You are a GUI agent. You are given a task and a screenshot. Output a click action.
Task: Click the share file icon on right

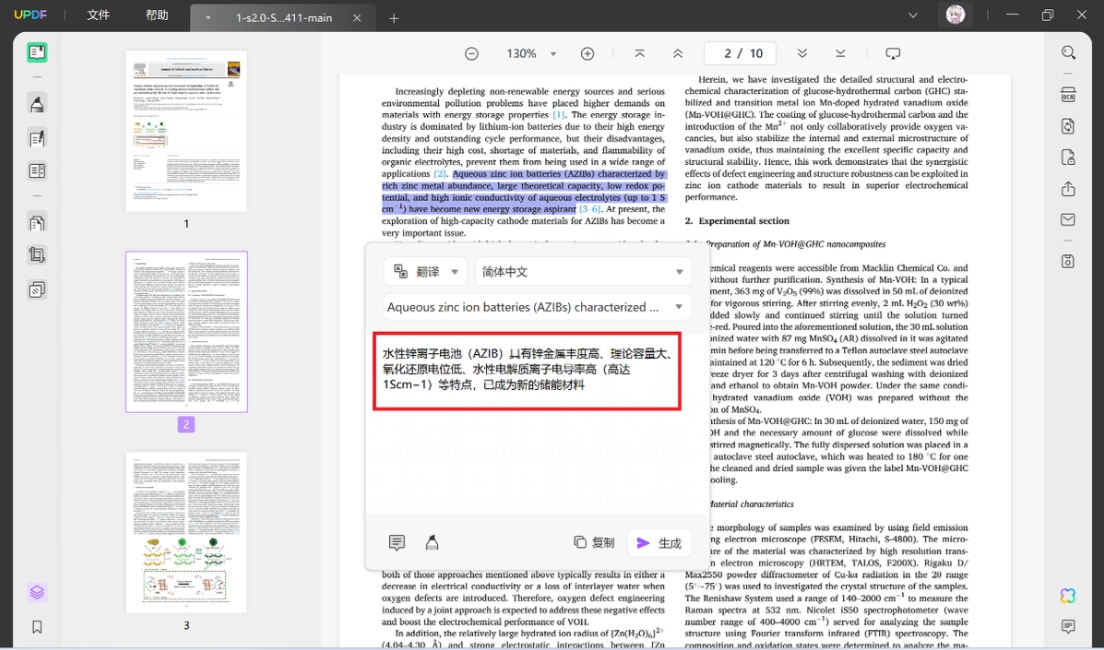[1068, 189]
